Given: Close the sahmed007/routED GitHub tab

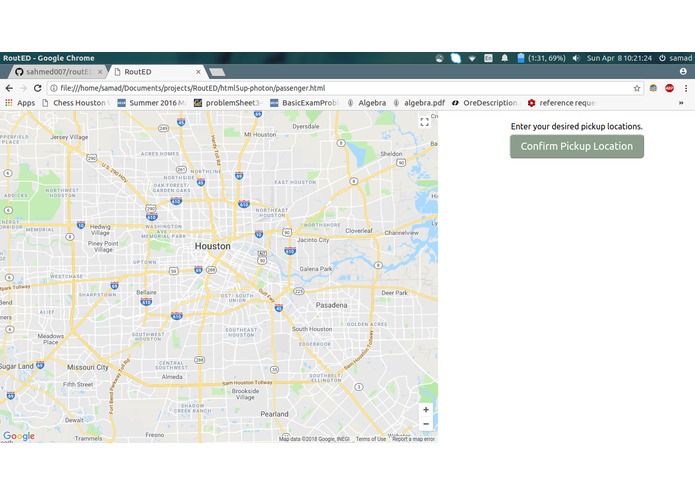Looking at the screenshot, I should 100,72.
